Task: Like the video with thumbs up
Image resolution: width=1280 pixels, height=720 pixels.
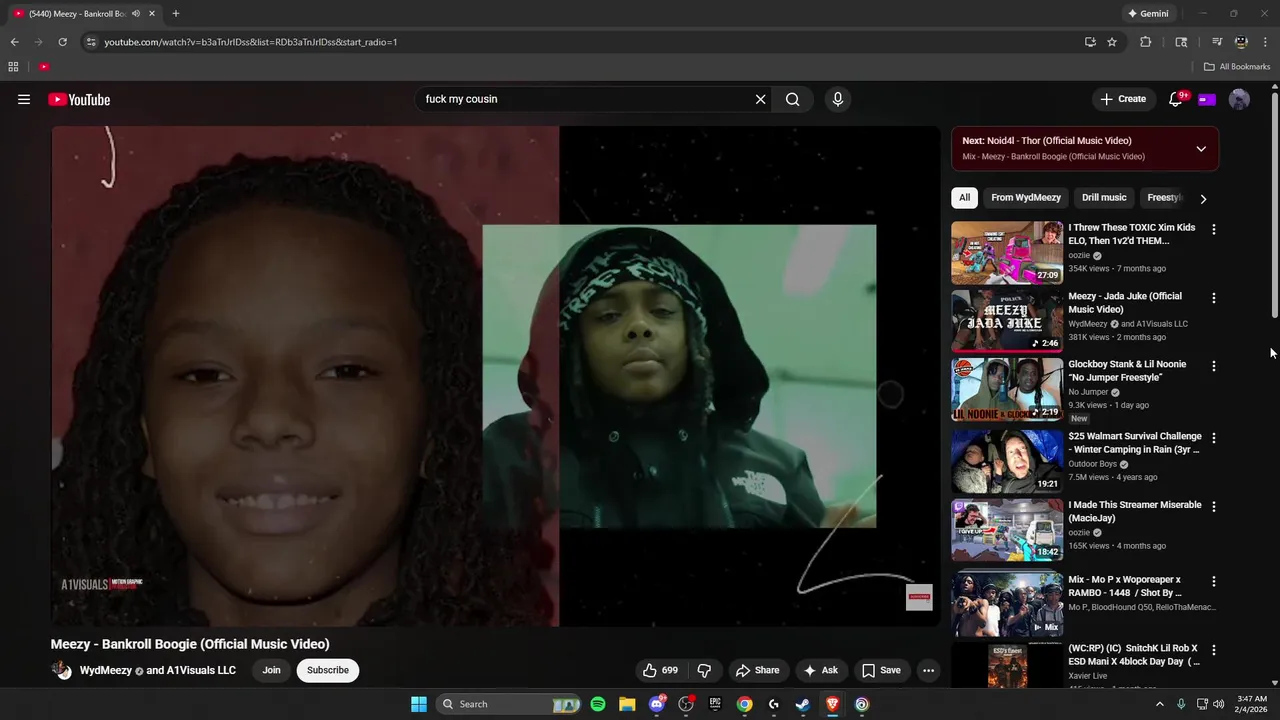Action: click(661, 670)
